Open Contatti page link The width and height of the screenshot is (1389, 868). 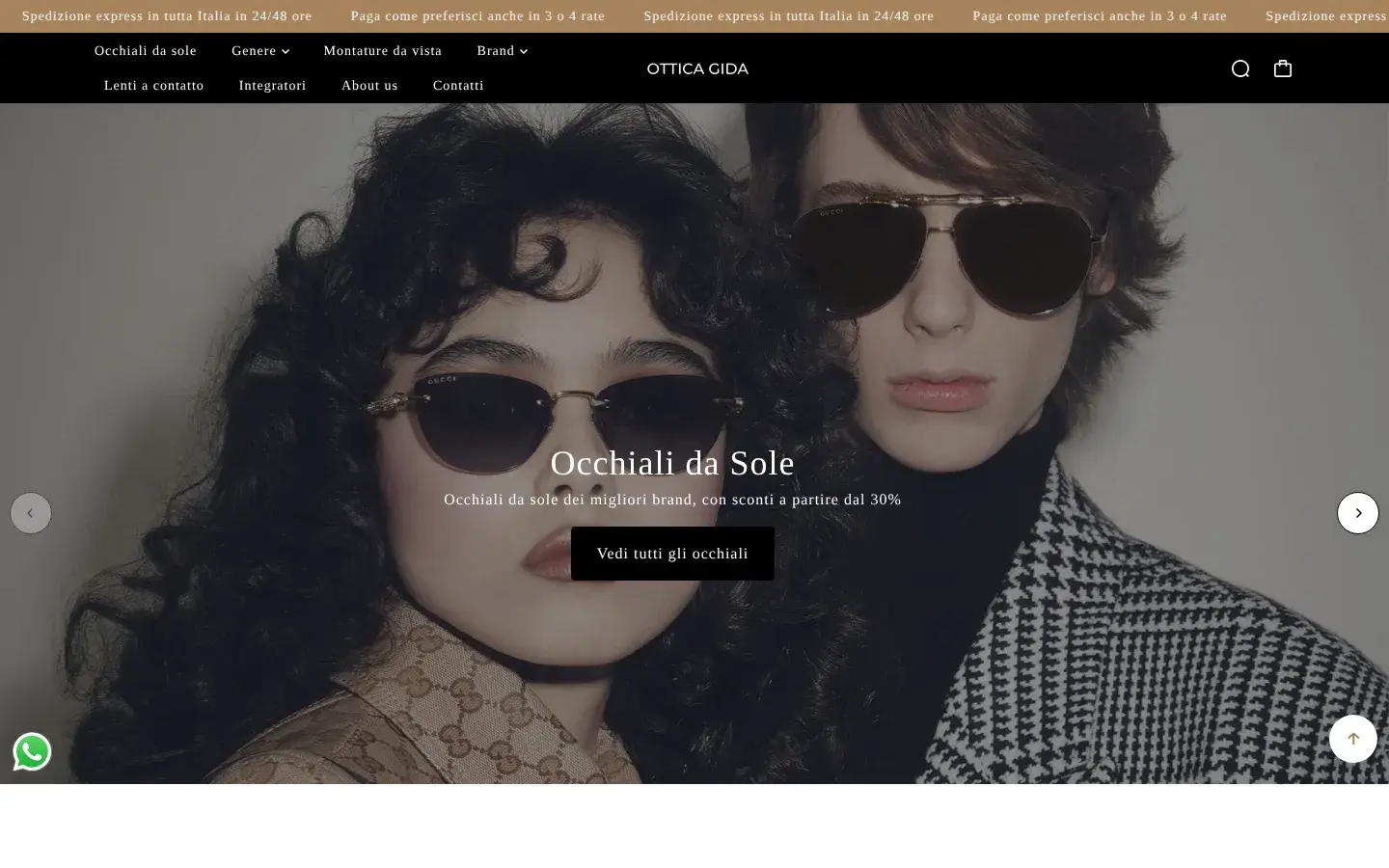tap(458, 85)
